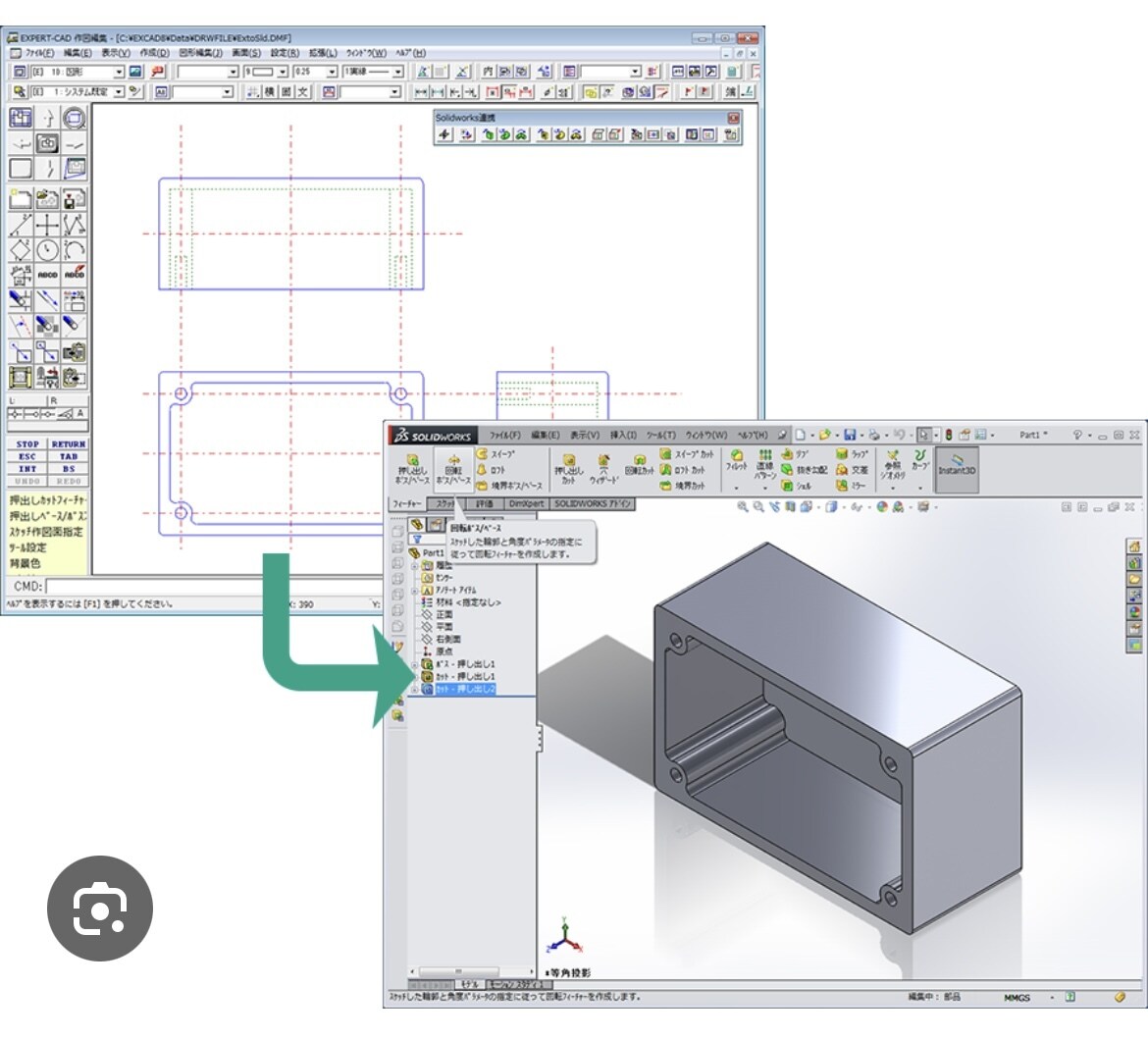The width and height of the screenshot is (1148, 1040).
Task: Click Extruded Boss/Base (押し出しボス/ベース) in SolidWorks
Action: point(412,468)
